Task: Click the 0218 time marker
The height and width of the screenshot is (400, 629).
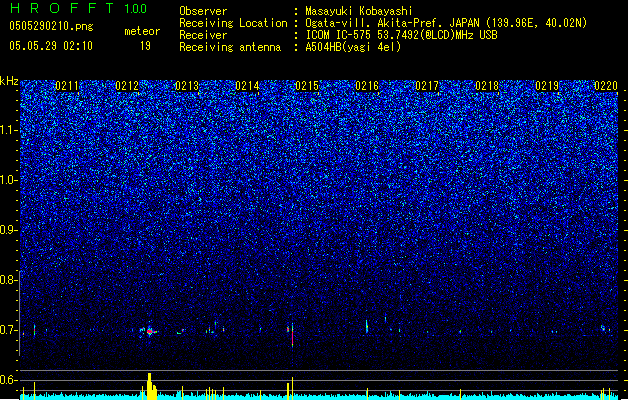Action: pyautogui.click(x=487, y=86)
